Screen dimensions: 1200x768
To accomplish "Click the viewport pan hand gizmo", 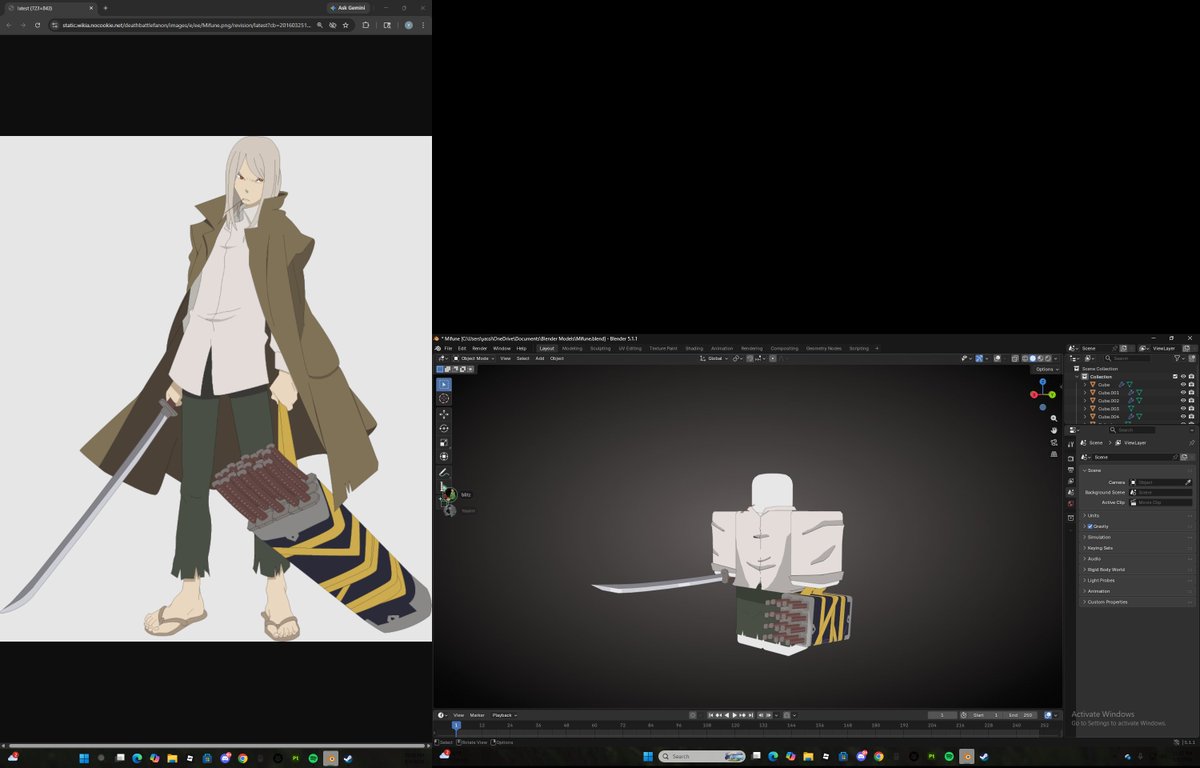I will 1054,430.
